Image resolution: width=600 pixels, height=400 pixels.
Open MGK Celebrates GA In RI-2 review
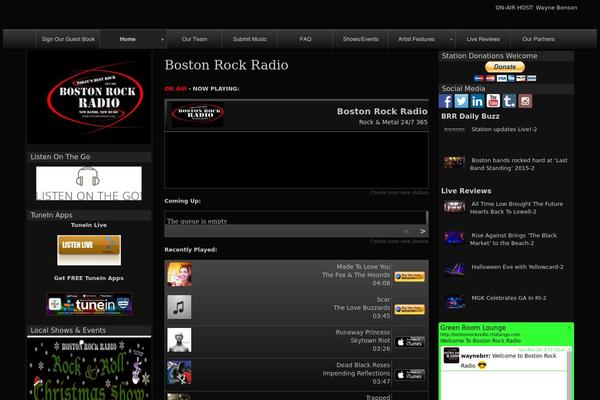click(x=509, y=298)
